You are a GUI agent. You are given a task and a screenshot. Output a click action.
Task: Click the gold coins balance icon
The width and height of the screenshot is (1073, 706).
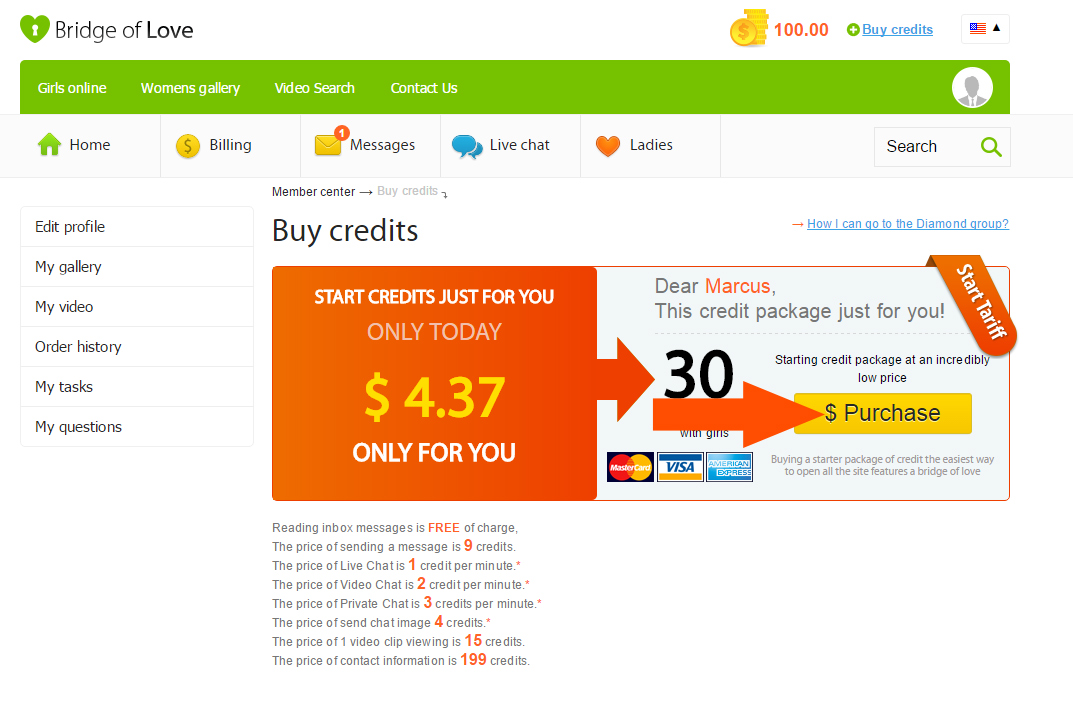(x=749, y=29)
